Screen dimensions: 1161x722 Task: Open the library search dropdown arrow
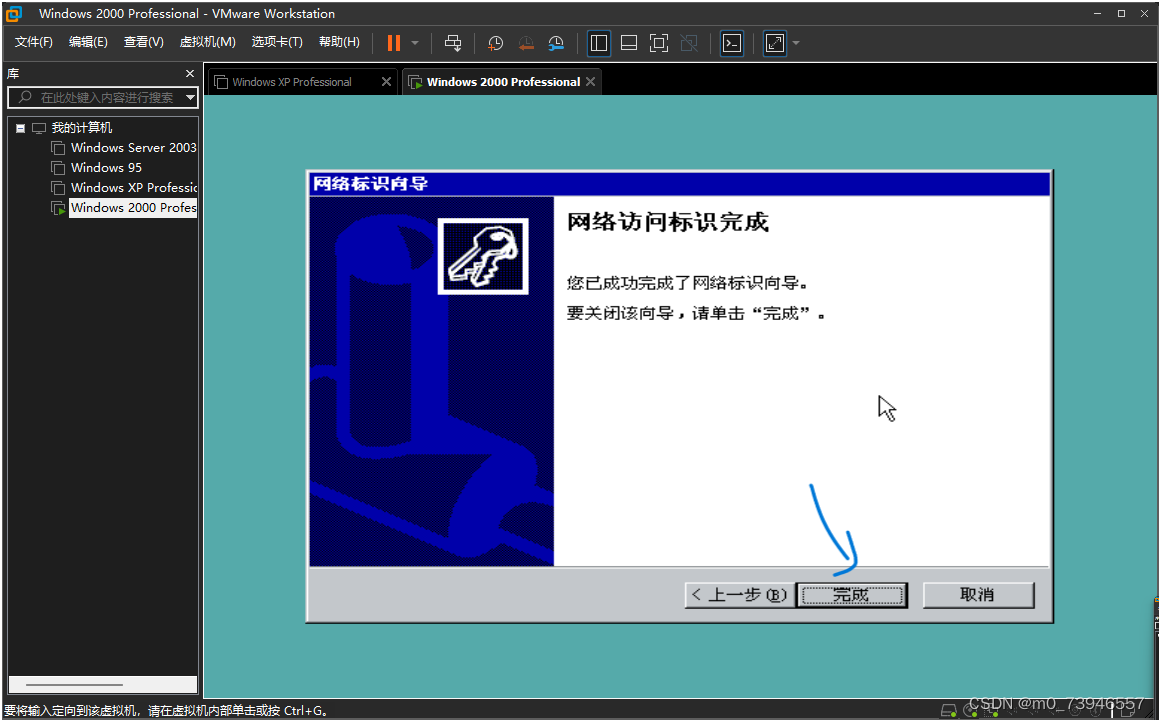point(190,98)
